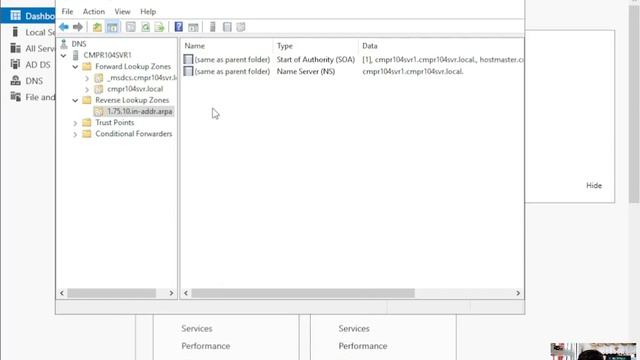
Task: Click the Up One Level folder icon
Action: click(97, 27)
